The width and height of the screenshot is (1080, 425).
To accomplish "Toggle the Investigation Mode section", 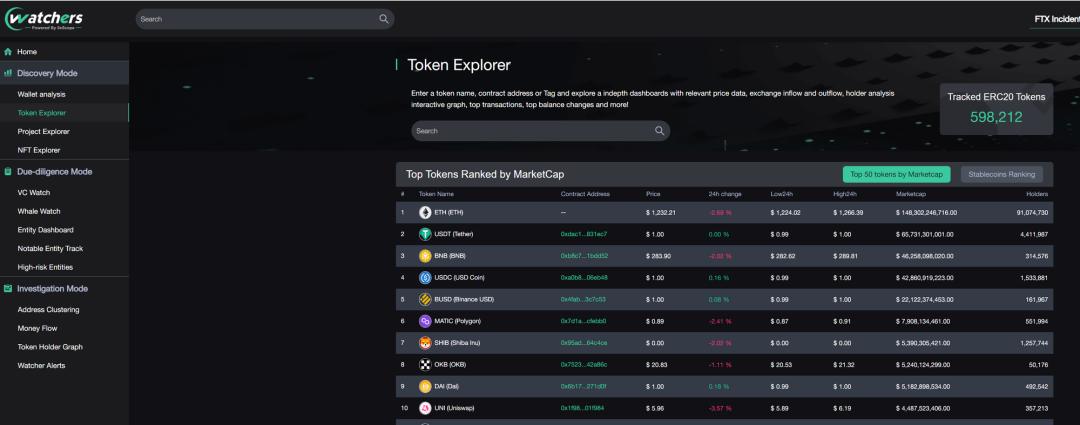I will [52, 289].
